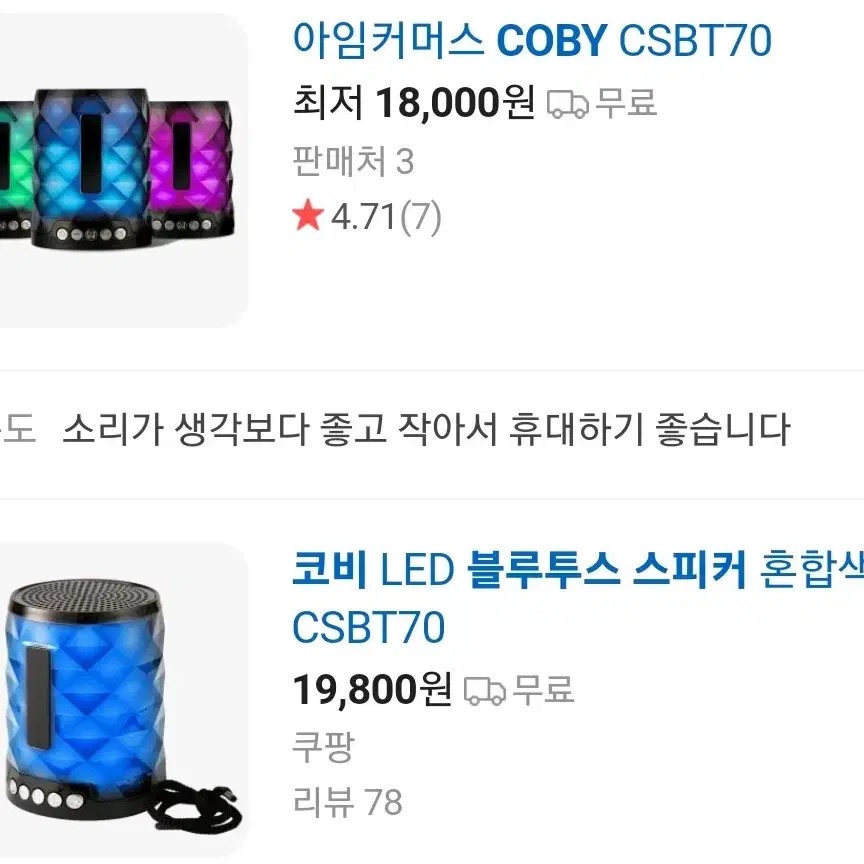Viewport: 864px width, 864px height.
Task: Open the 코비 LED 블루투스 스피커 listing title
Action: point(578,598)
